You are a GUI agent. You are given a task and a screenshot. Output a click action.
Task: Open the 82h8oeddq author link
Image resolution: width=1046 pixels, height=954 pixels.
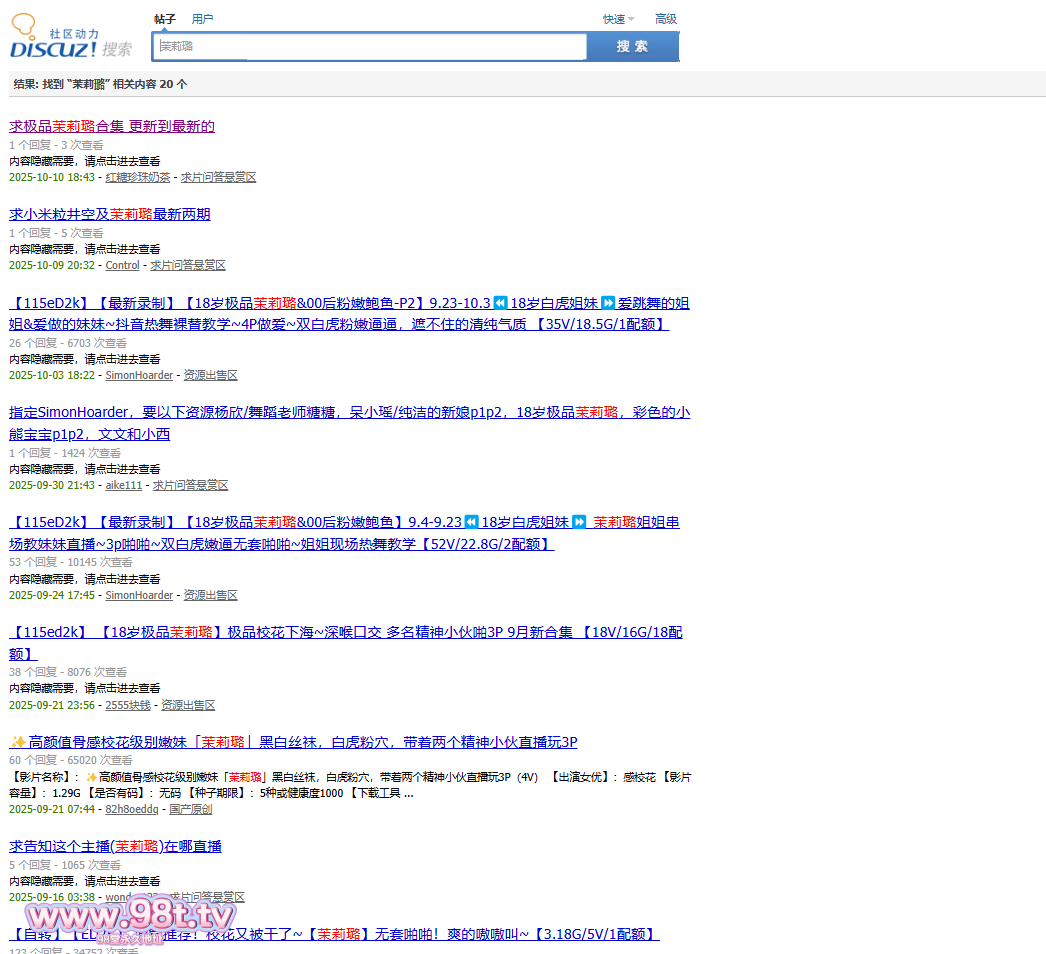tap(132, 809)
